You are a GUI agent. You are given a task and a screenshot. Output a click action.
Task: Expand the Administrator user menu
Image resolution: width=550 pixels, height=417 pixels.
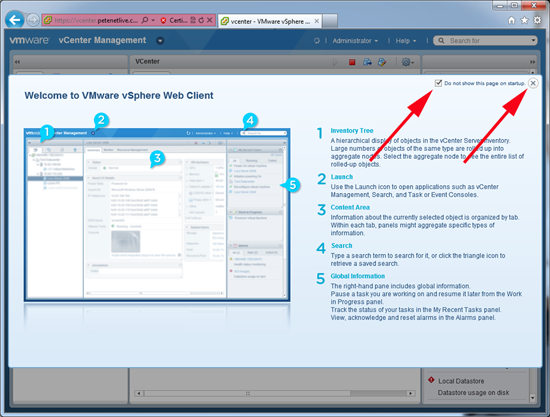click(355, 41)
